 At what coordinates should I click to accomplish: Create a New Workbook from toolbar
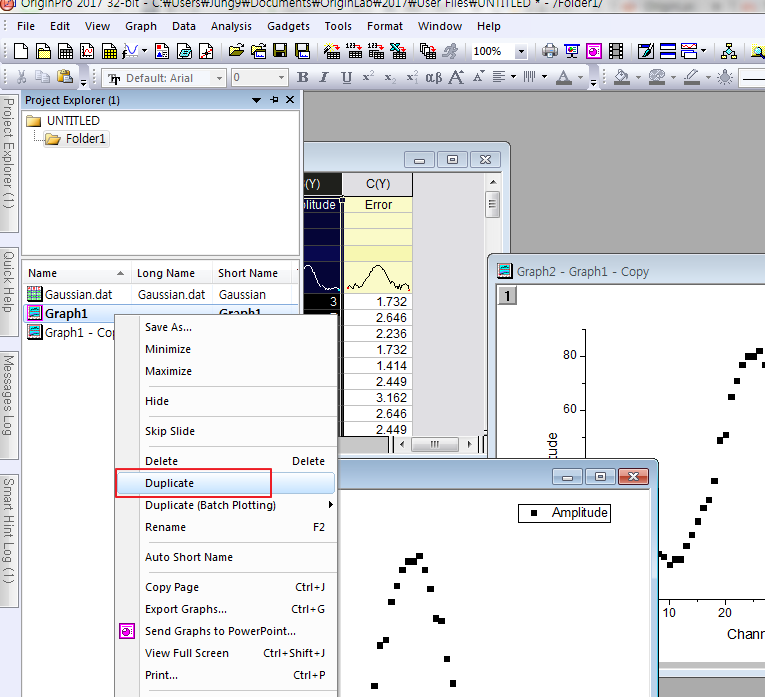65,51
